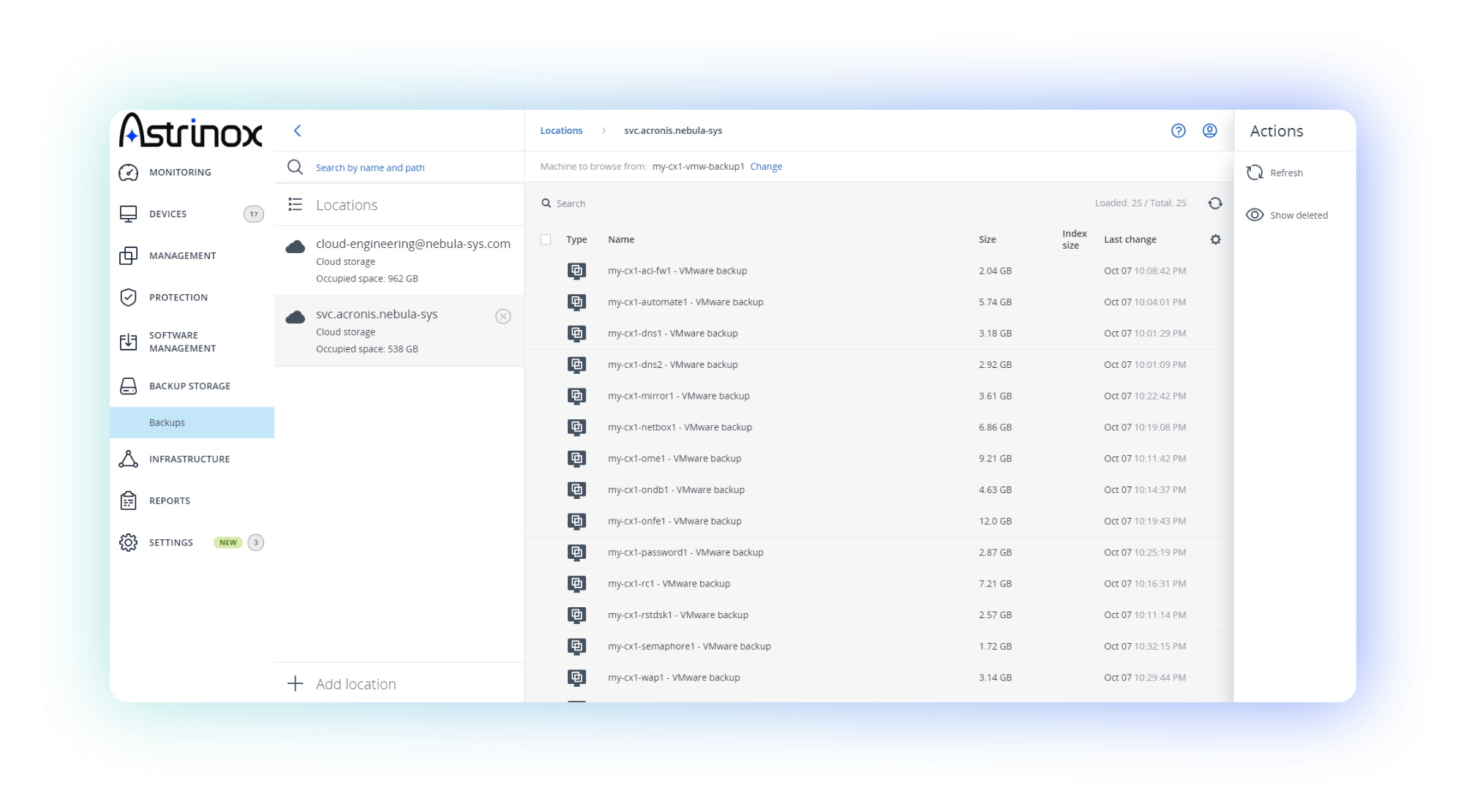Open the Devices menu item
The image size is (1466, 812).
tap(168, 214)
